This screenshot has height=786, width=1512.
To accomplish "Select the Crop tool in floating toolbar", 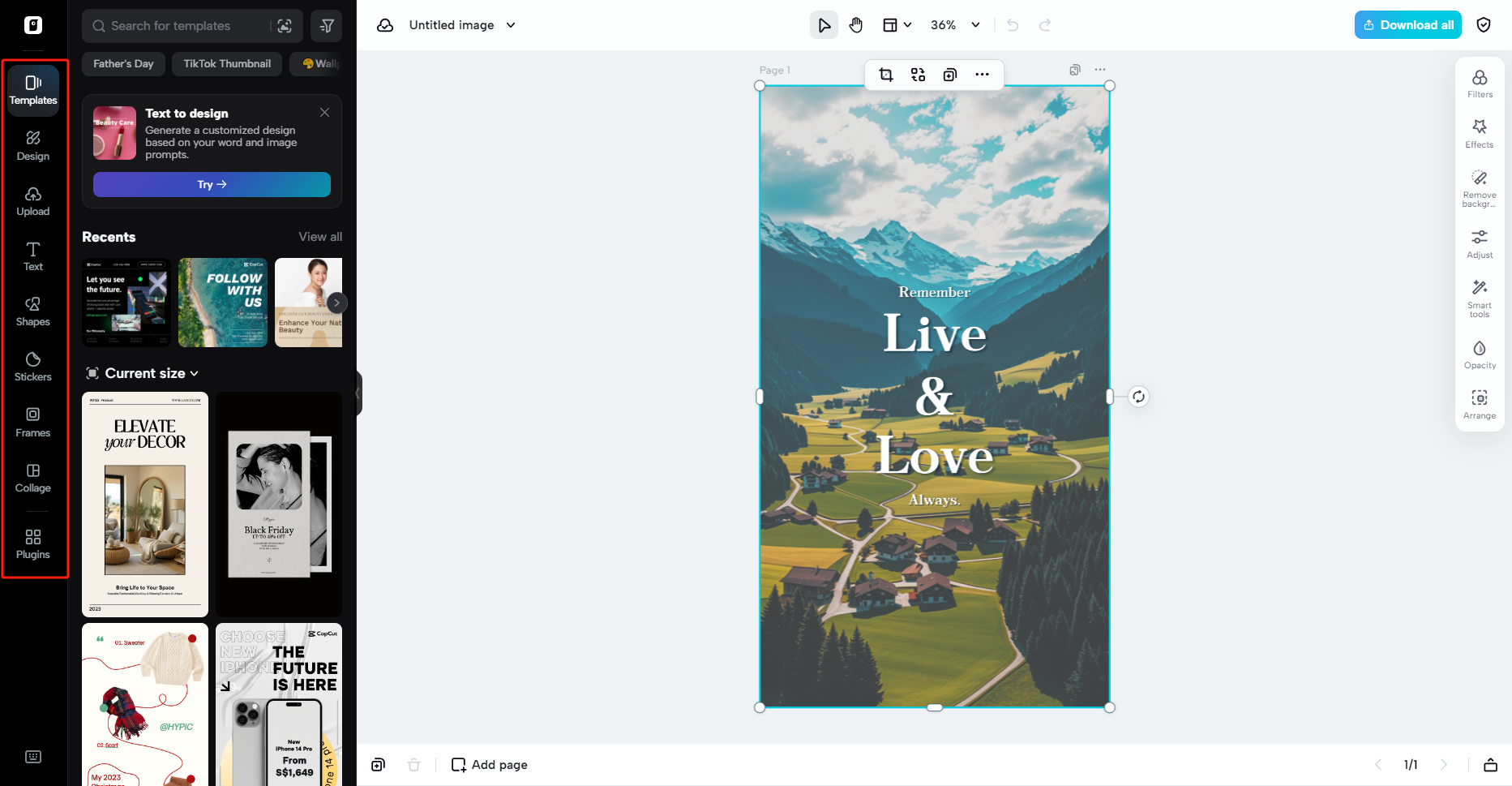I will tap(886, 75).
